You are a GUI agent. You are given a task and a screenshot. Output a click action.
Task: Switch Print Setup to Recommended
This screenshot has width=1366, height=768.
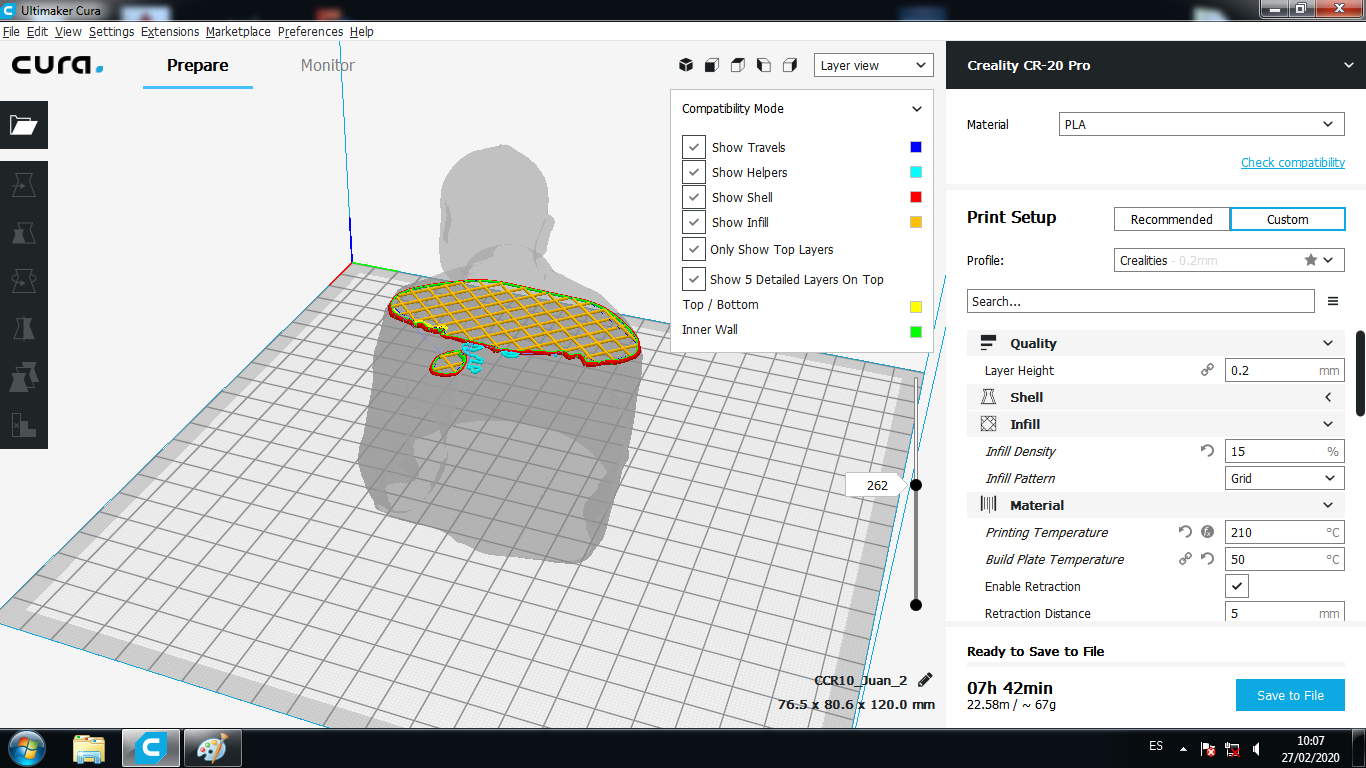tap(1172, 219)
